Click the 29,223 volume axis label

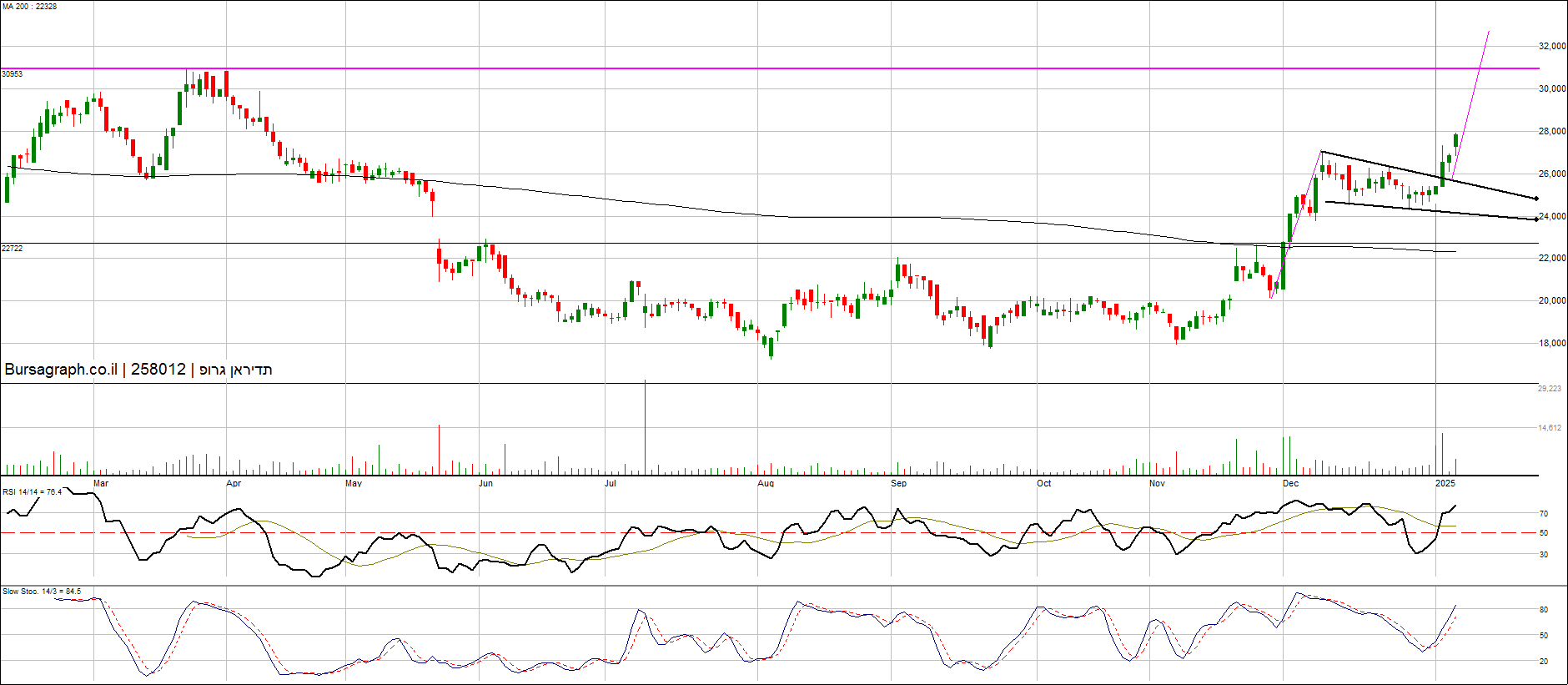[1550, 389]
